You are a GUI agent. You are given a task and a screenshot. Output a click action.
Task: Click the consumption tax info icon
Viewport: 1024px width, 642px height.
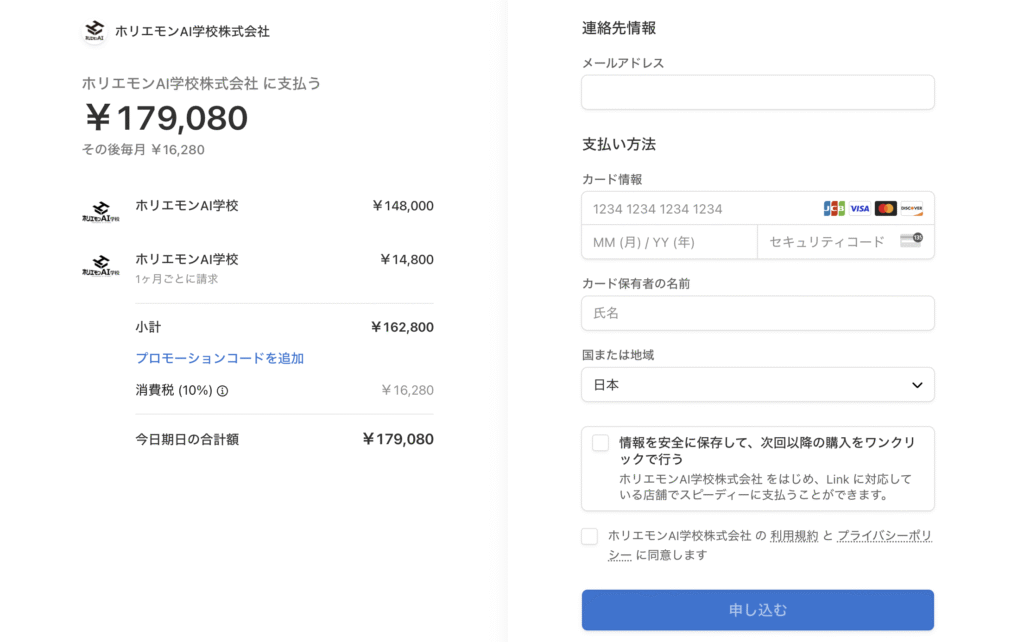223,391
